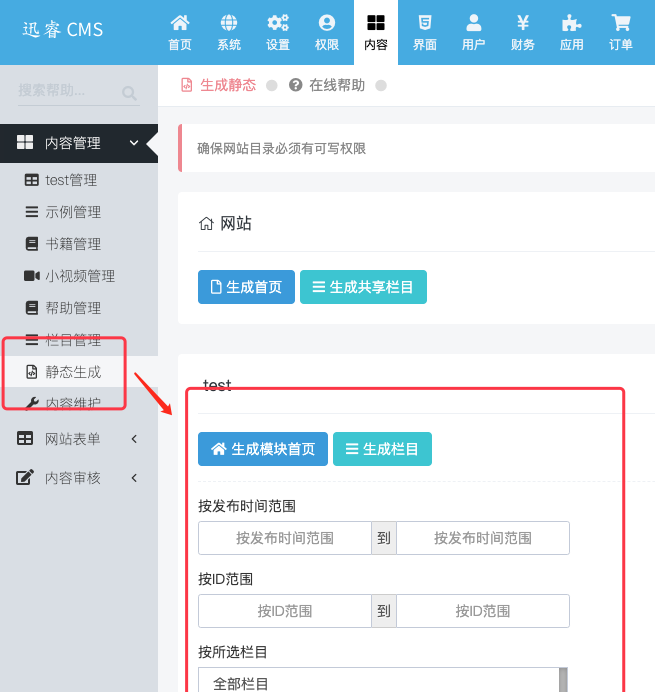
Task: Click the 生成栏目 button under test
Action: [382, 449]
